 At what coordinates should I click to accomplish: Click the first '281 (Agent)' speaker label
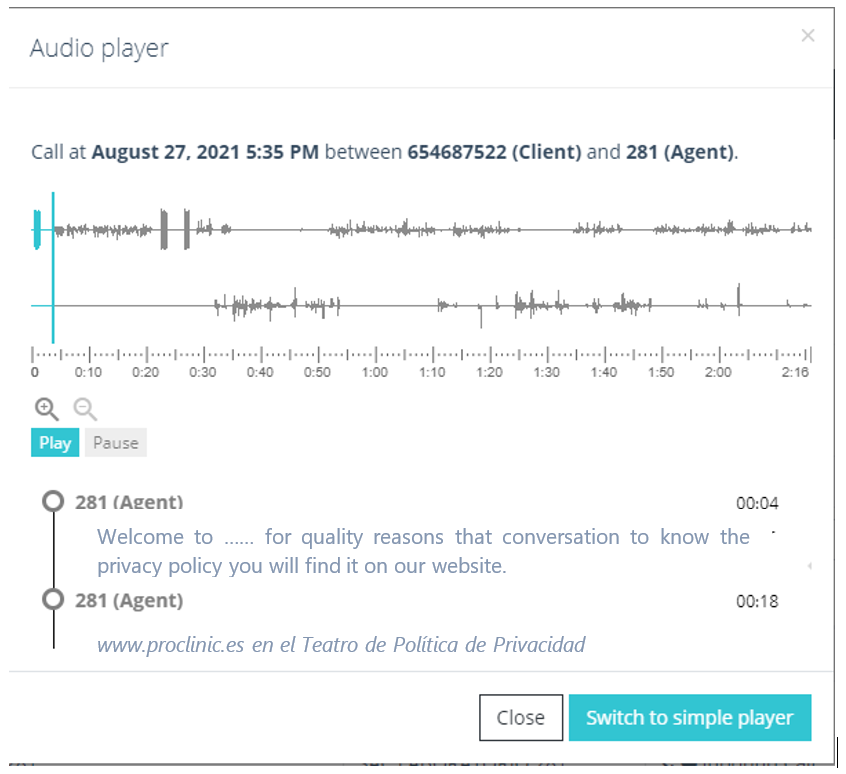pos(129,502)
